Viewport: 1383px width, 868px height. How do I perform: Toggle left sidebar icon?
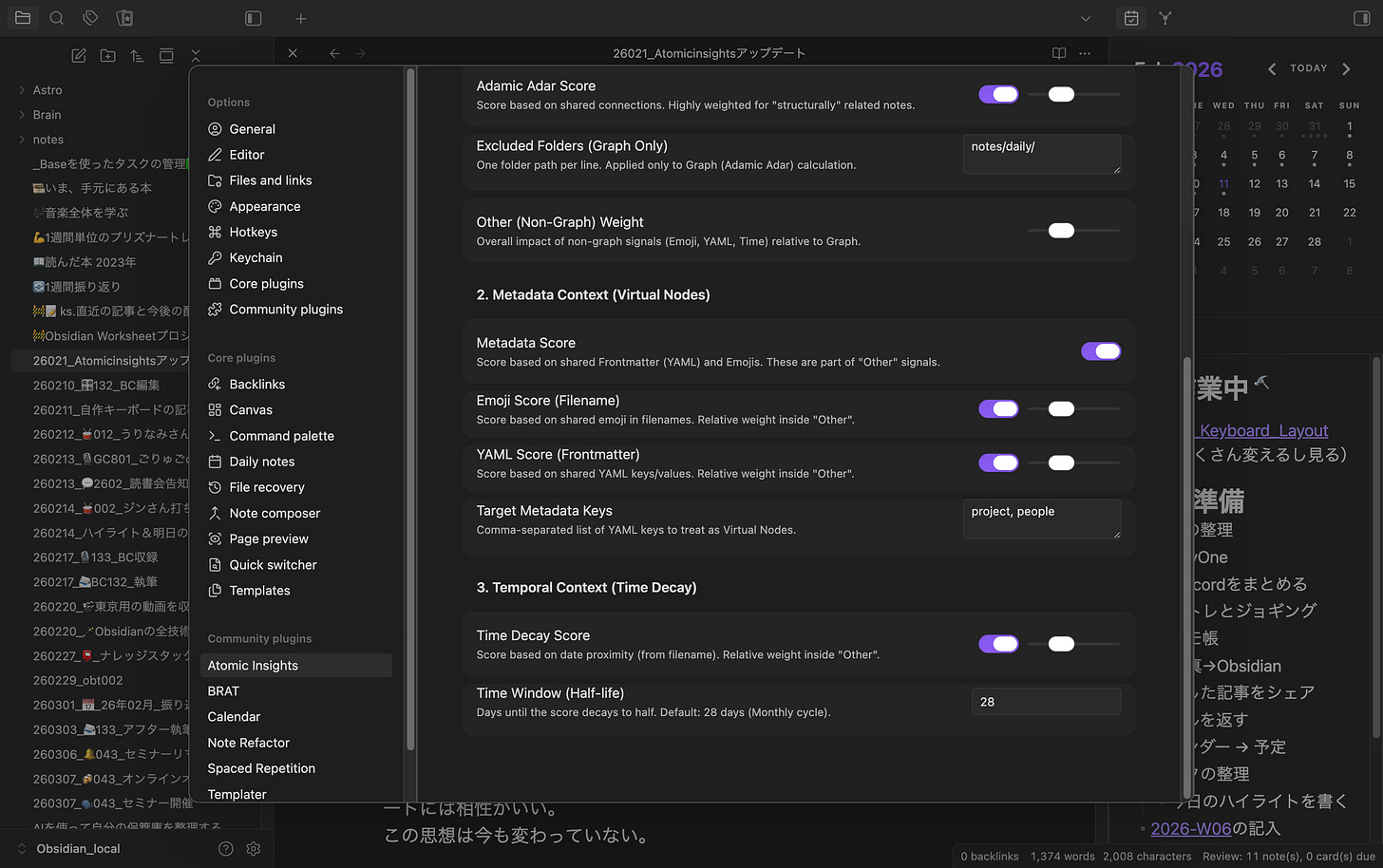click(x=254, y=18)
